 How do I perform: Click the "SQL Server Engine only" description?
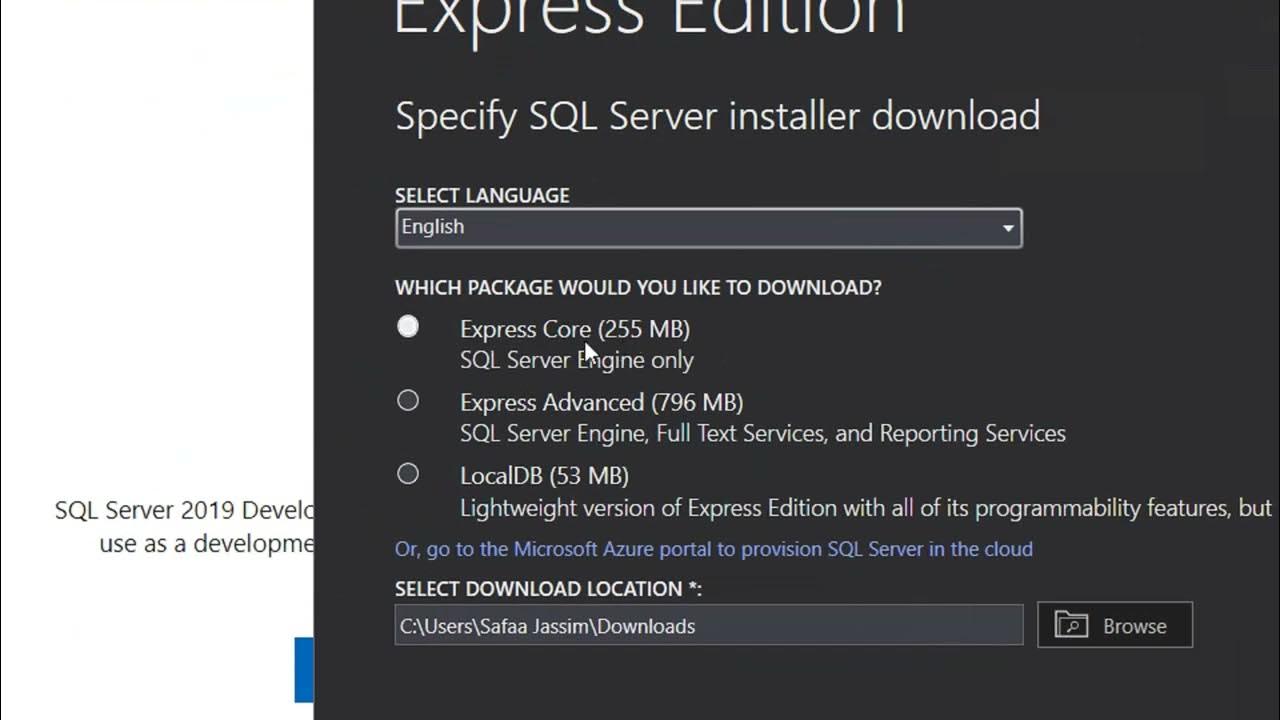point(576,360)
